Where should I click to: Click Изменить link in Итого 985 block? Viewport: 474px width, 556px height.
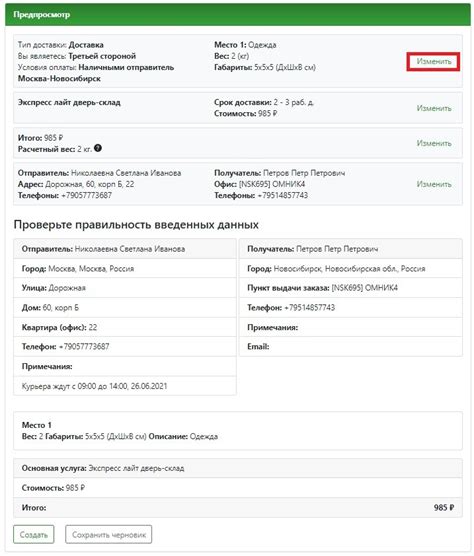[x=434, y=143]
